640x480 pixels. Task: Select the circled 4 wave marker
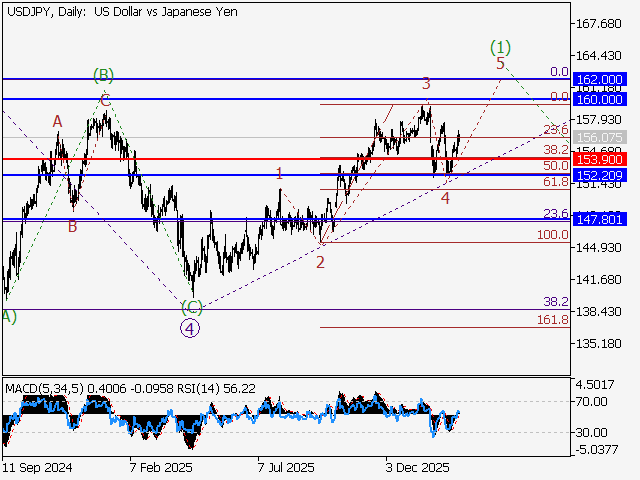190,326
